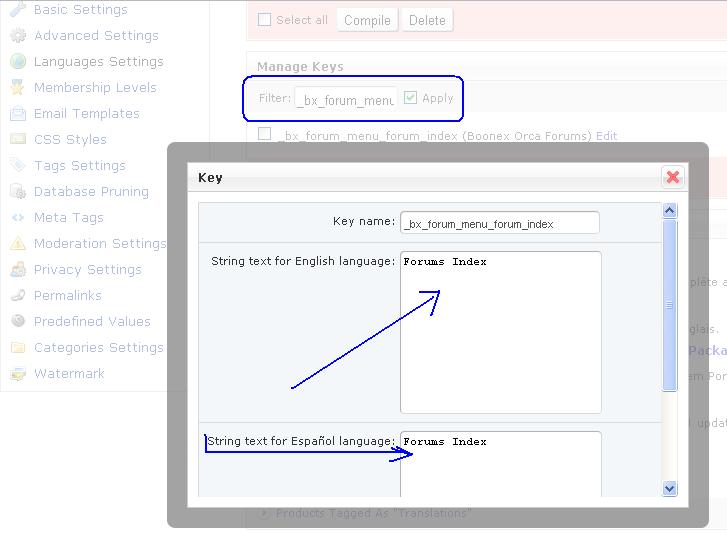Click the Email Templates envelope icon
This screenshot has width=727, height=534.
click(18, 113)
